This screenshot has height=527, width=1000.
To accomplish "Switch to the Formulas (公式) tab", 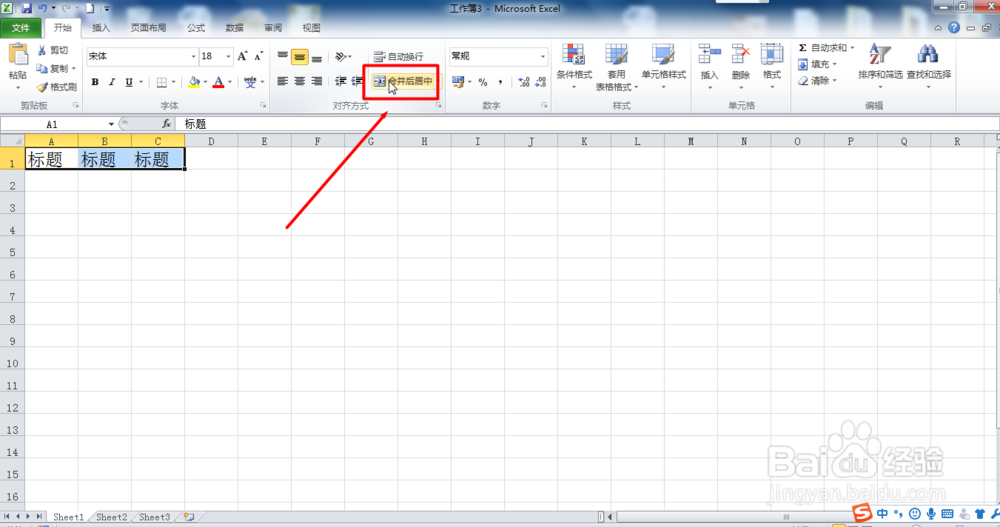I will (x=196, y=28).
